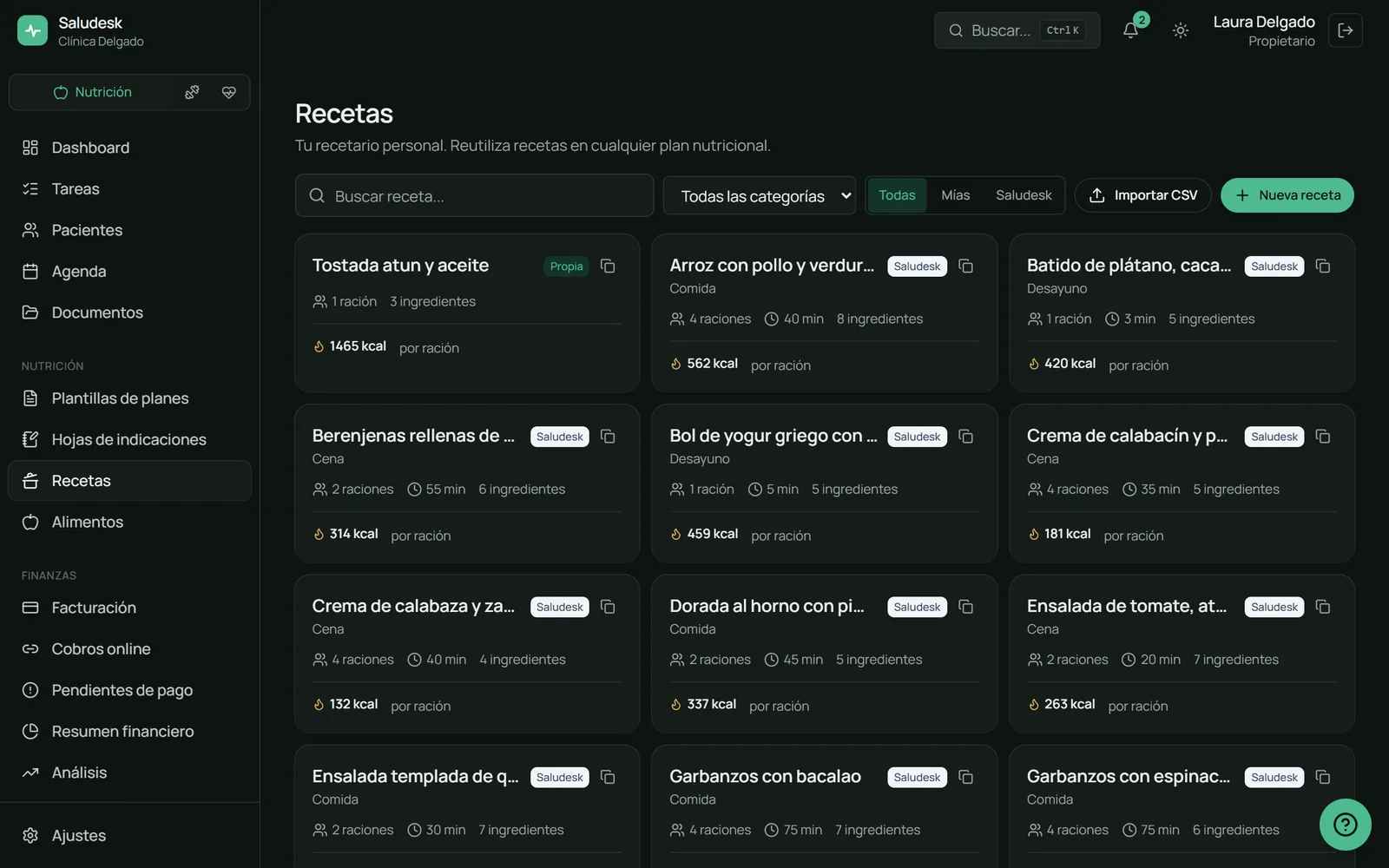Open Tareas in sidebar
The height and width of the screenshot is (868, 1389).
[129, 188]
